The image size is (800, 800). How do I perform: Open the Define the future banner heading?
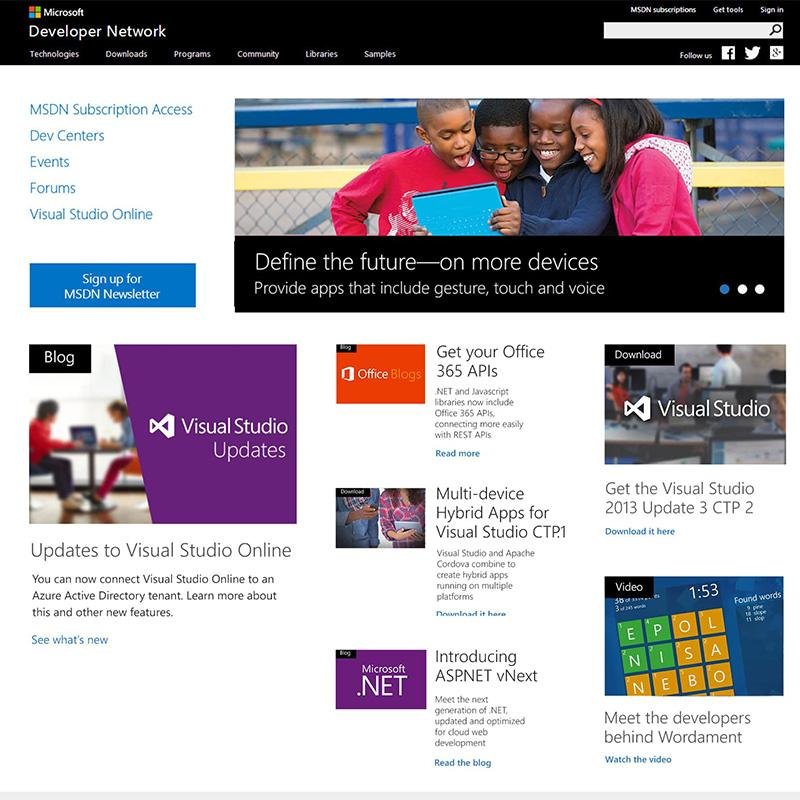tap(426, 262)
